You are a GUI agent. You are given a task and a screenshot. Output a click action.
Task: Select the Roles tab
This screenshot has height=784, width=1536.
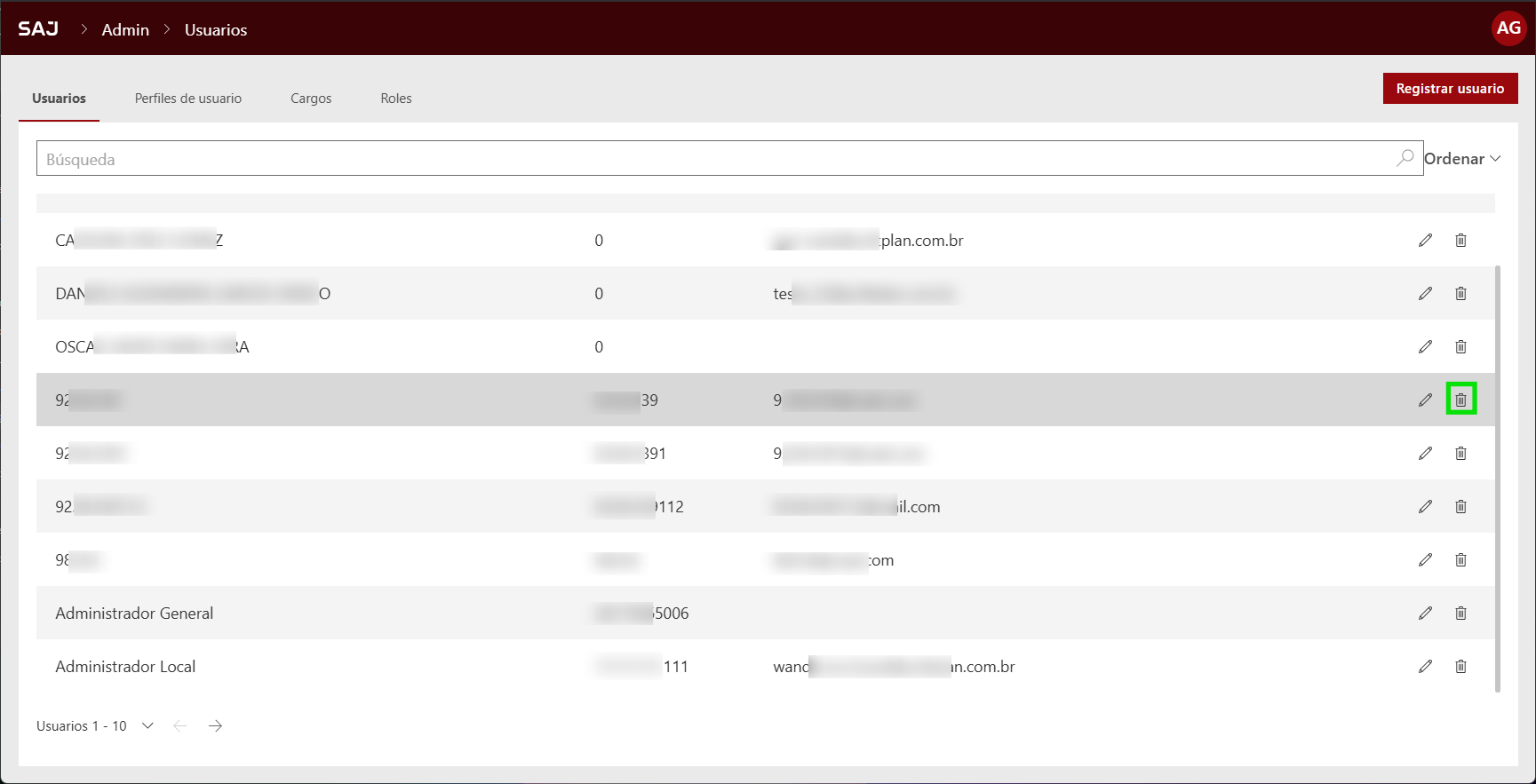(395, 99)
